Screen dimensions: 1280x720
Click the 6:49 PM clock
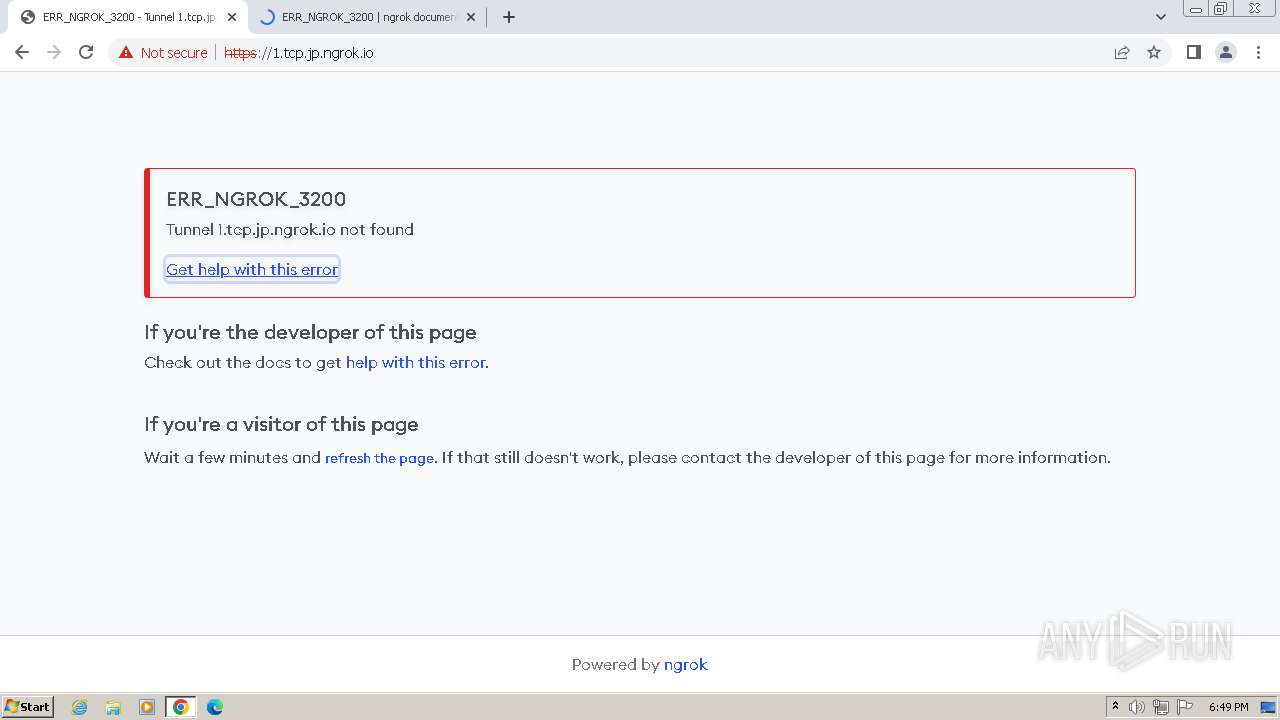(x=1228, y=707)
